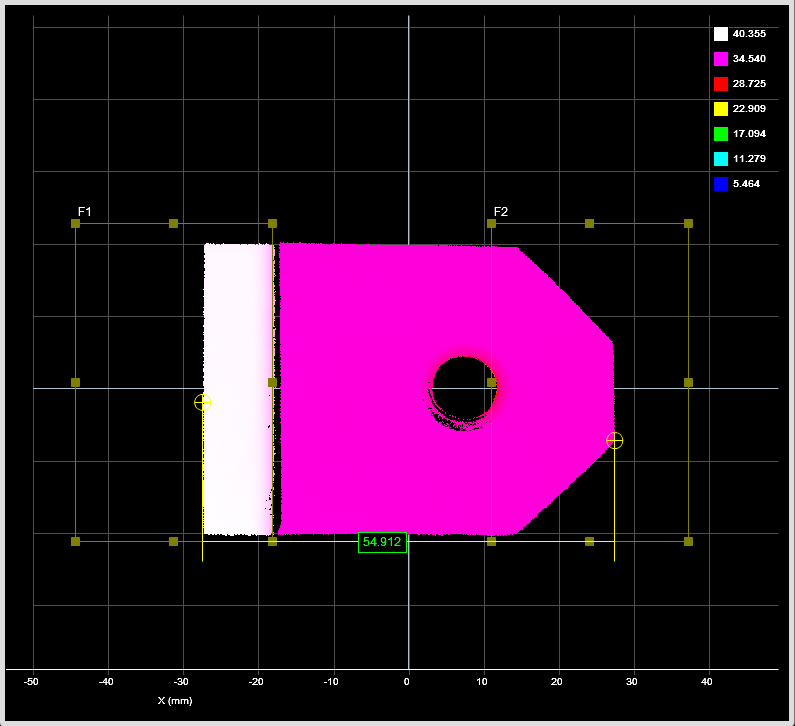Click the red legend swatch

[x=721, y=84]
